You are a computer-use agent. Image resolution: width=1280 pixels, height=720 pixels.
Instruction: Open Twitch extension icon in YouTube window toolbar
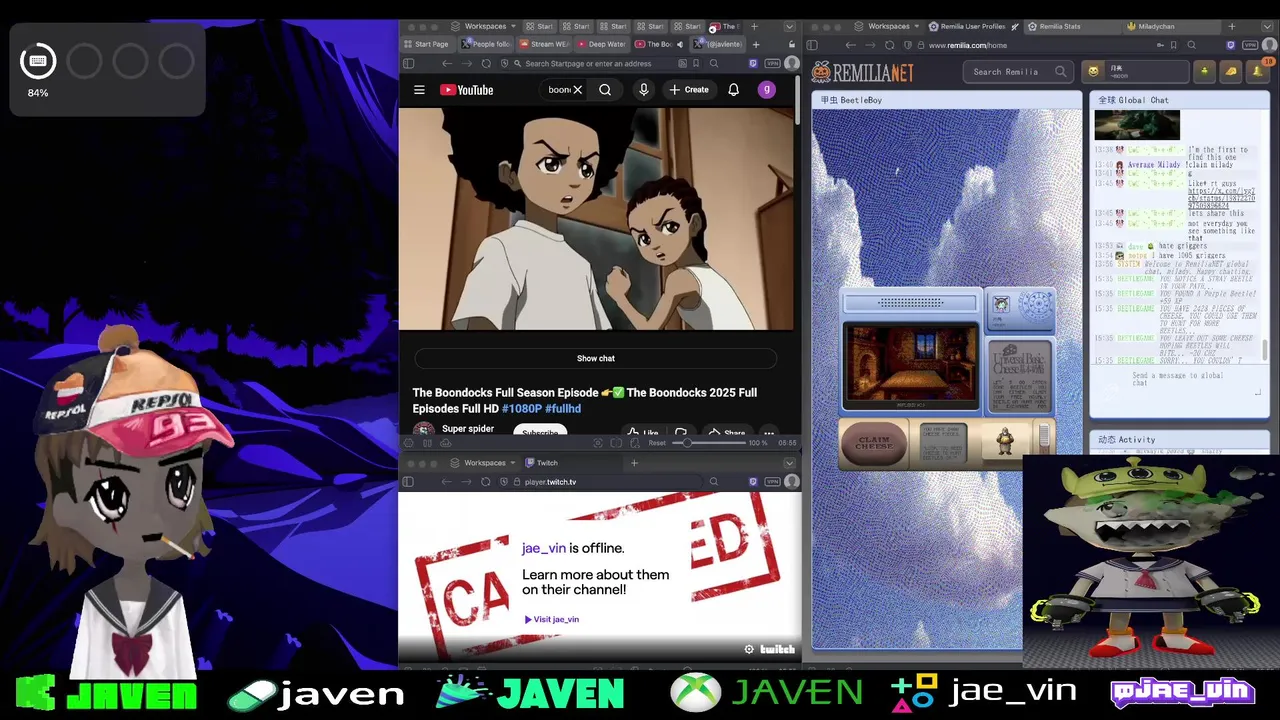(753, 63)
